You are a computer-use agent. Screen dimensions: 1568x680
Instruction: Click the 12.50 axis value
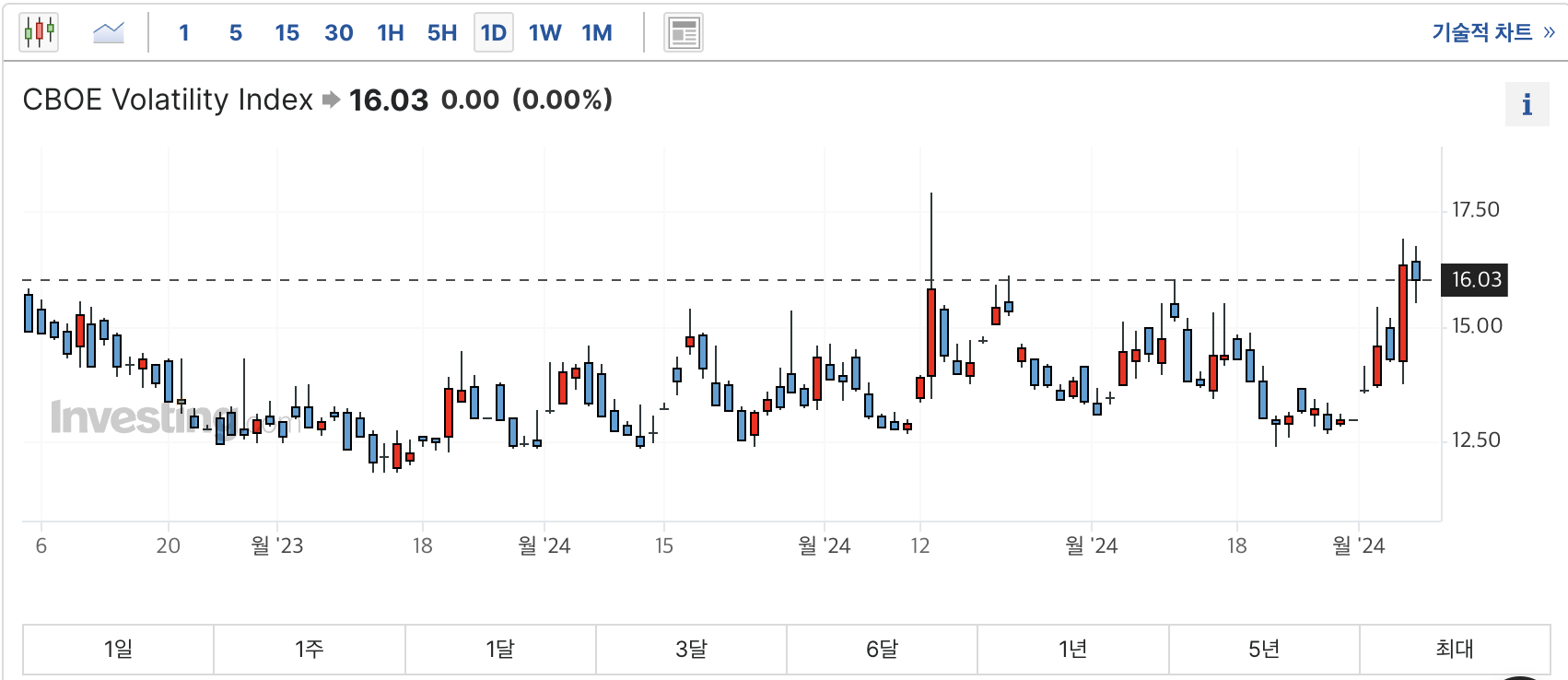(x=1476, y=440)
